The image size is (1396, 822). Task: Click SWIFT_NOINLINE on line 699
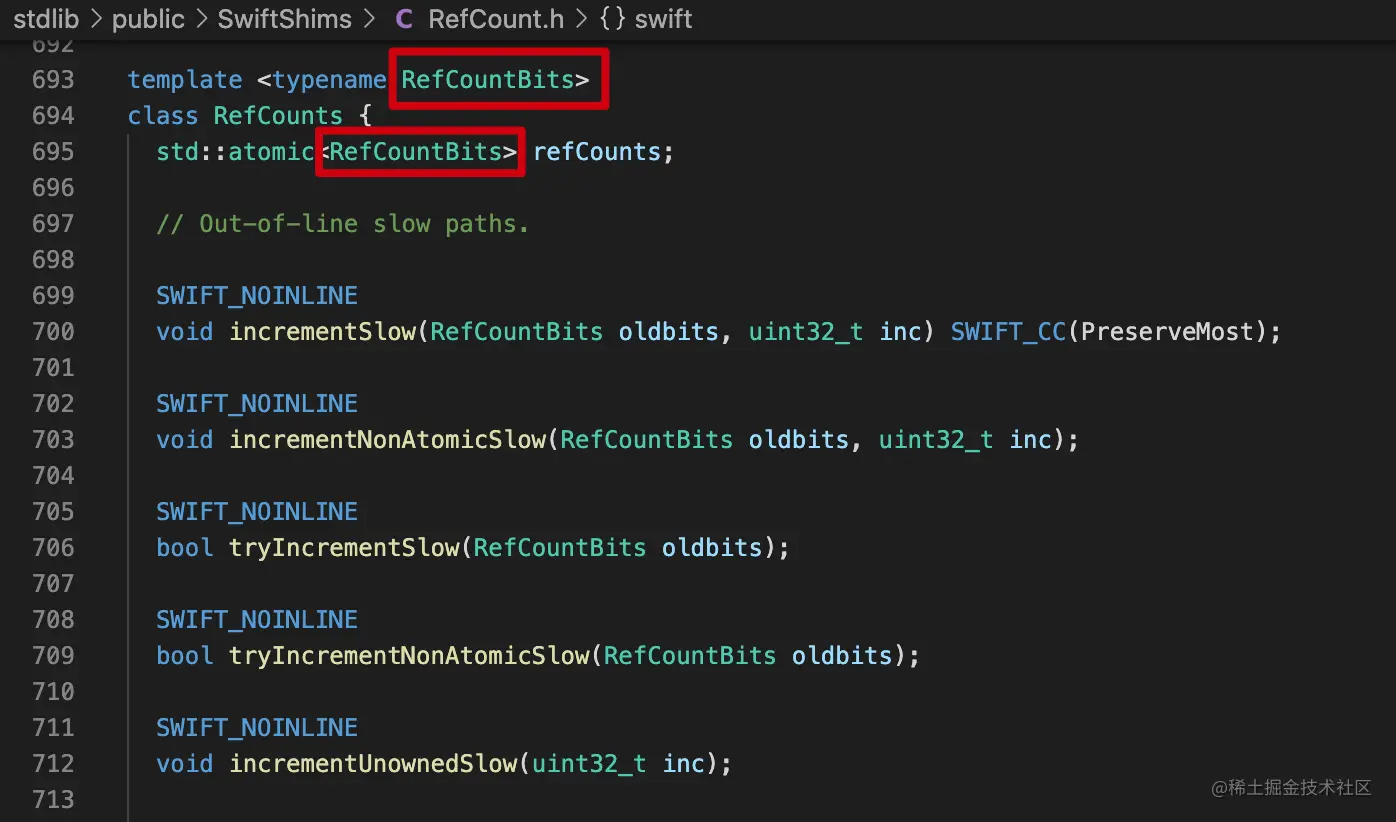[x=257, y=296]
